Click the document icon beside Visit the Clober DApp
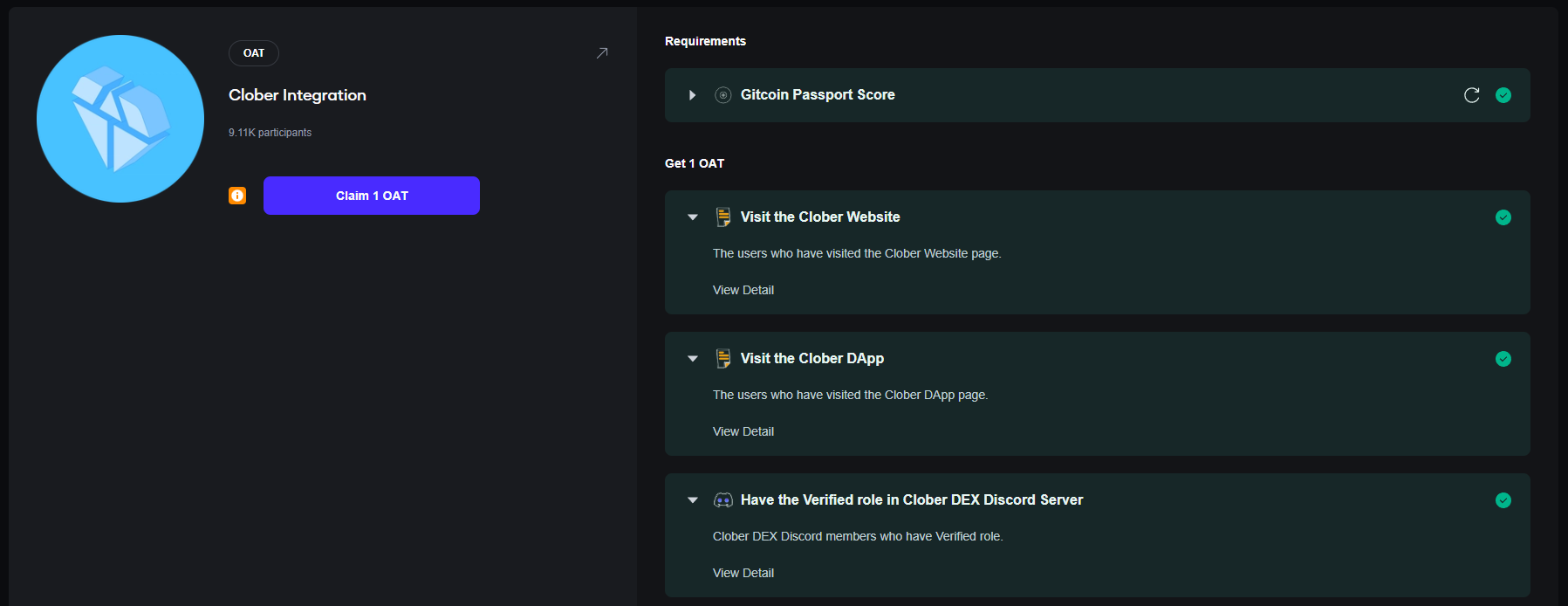The height and width of the screenshot is (606, 1568). [722, 359]
